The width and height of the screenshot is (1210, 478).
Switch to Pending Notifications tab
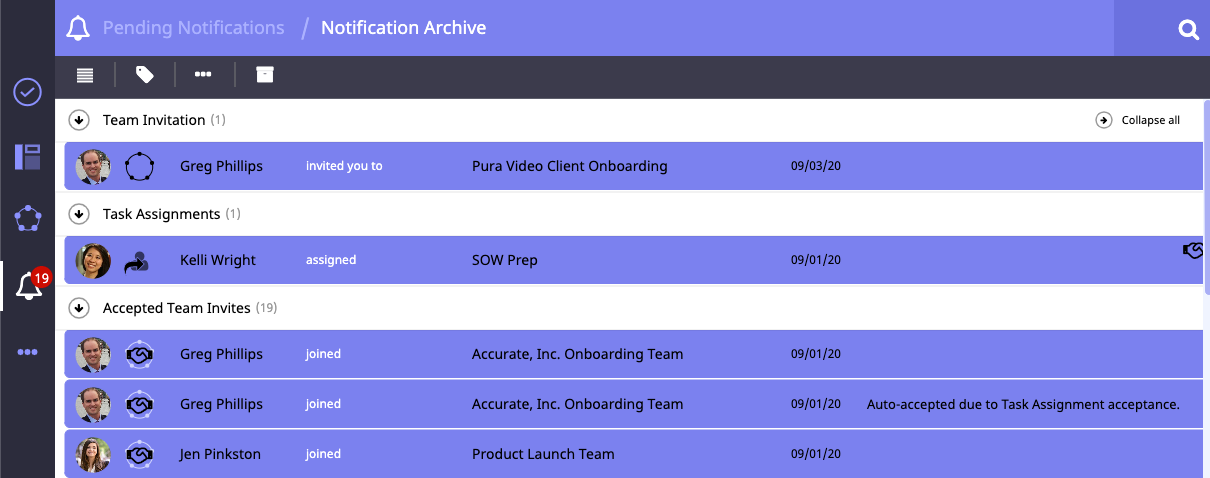(x=193, y=28)
